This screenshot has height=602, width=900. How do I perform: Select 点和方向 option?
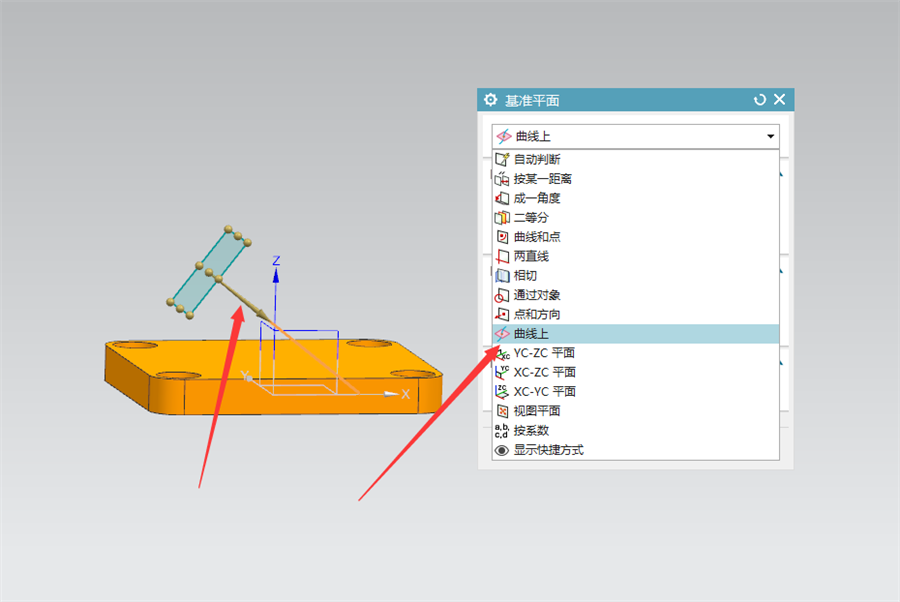635,314
